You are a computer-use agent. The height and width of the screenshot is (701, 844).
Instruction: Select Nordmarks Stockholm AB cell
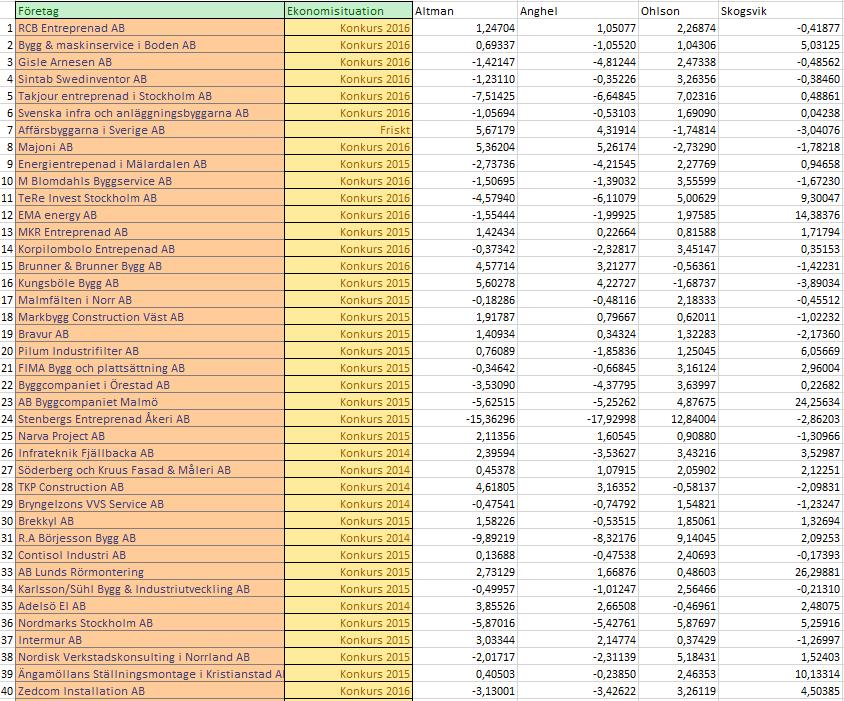150,623
